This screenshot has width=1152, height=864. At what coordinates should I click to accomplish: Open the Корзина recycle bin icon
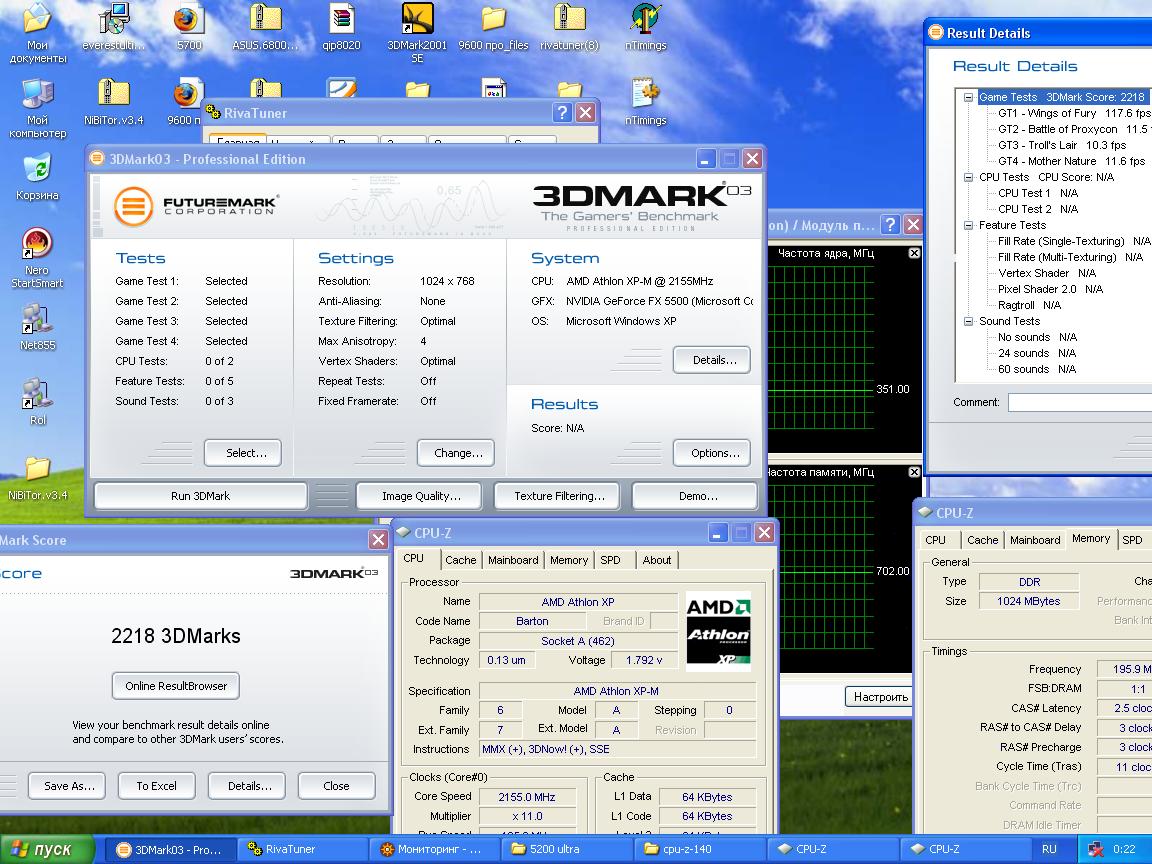[x=37, y=176]
